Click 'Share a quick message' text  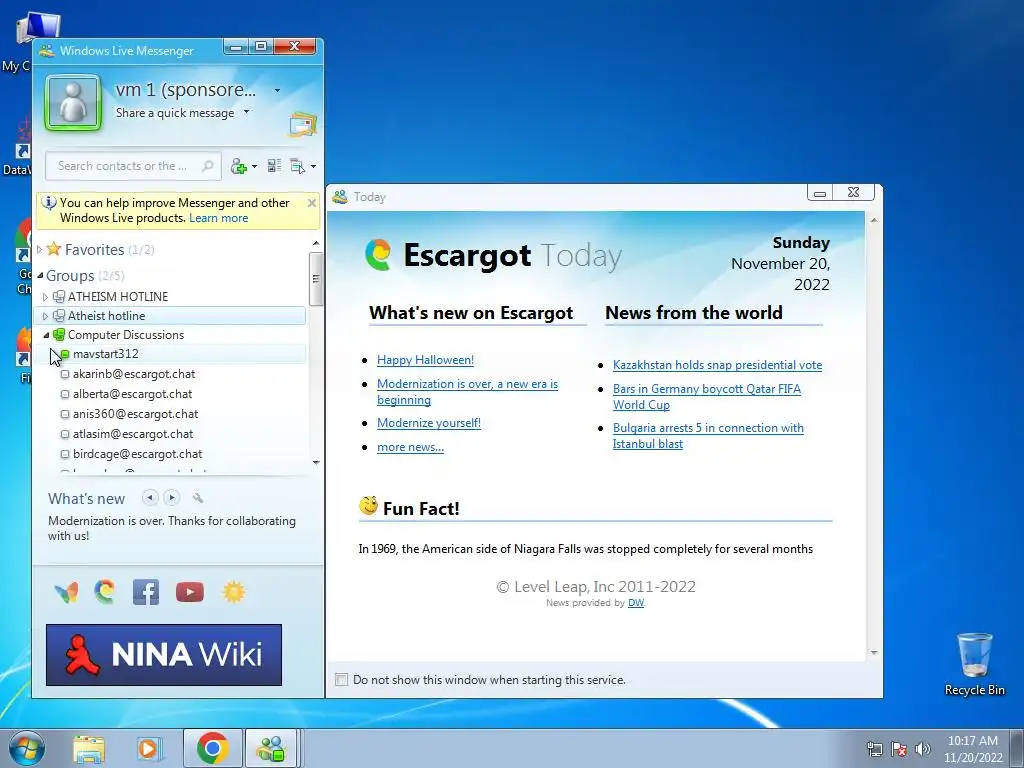pyautogui.click(x=174, y=112)
